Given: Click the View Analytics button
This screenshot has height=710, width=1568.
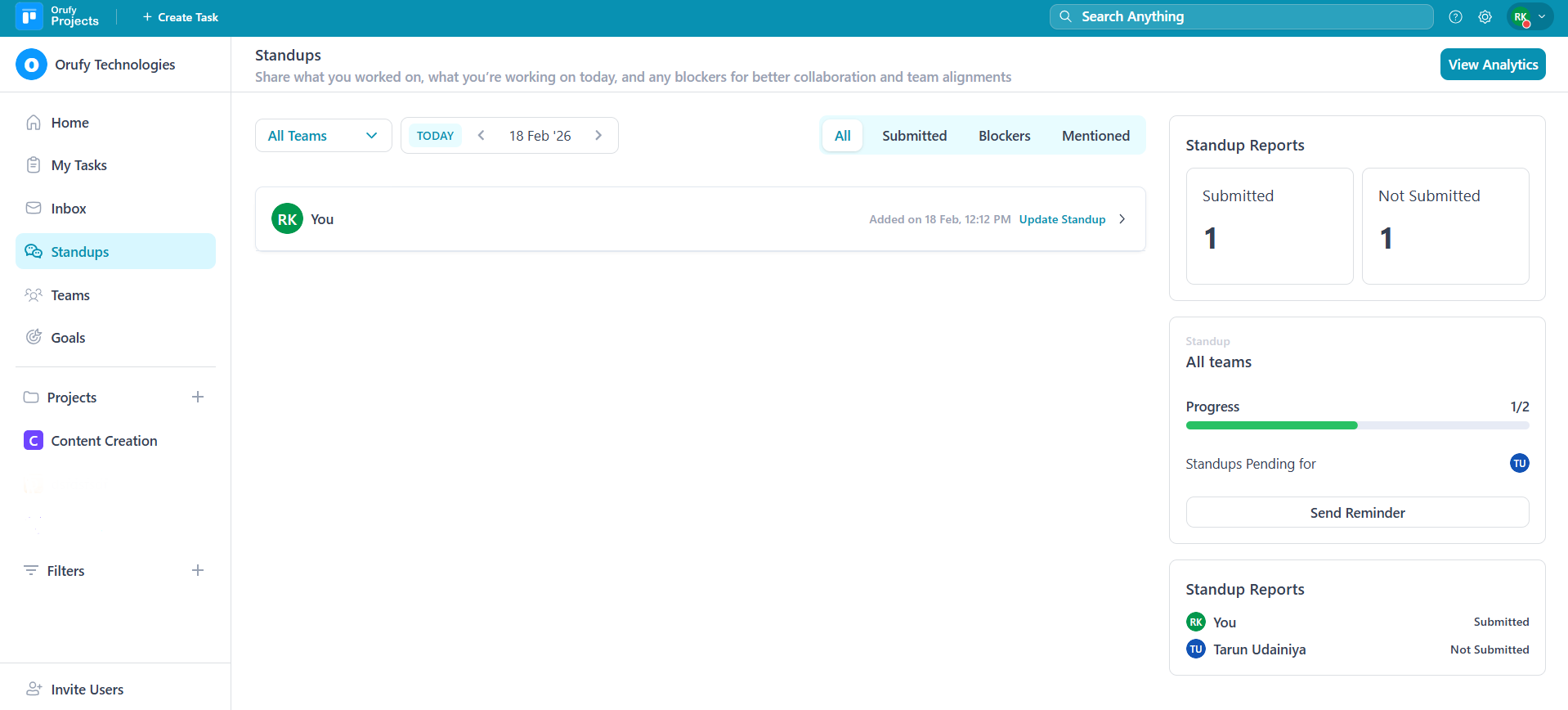Looking at the screenshot, I should [x=1492, y=65].
